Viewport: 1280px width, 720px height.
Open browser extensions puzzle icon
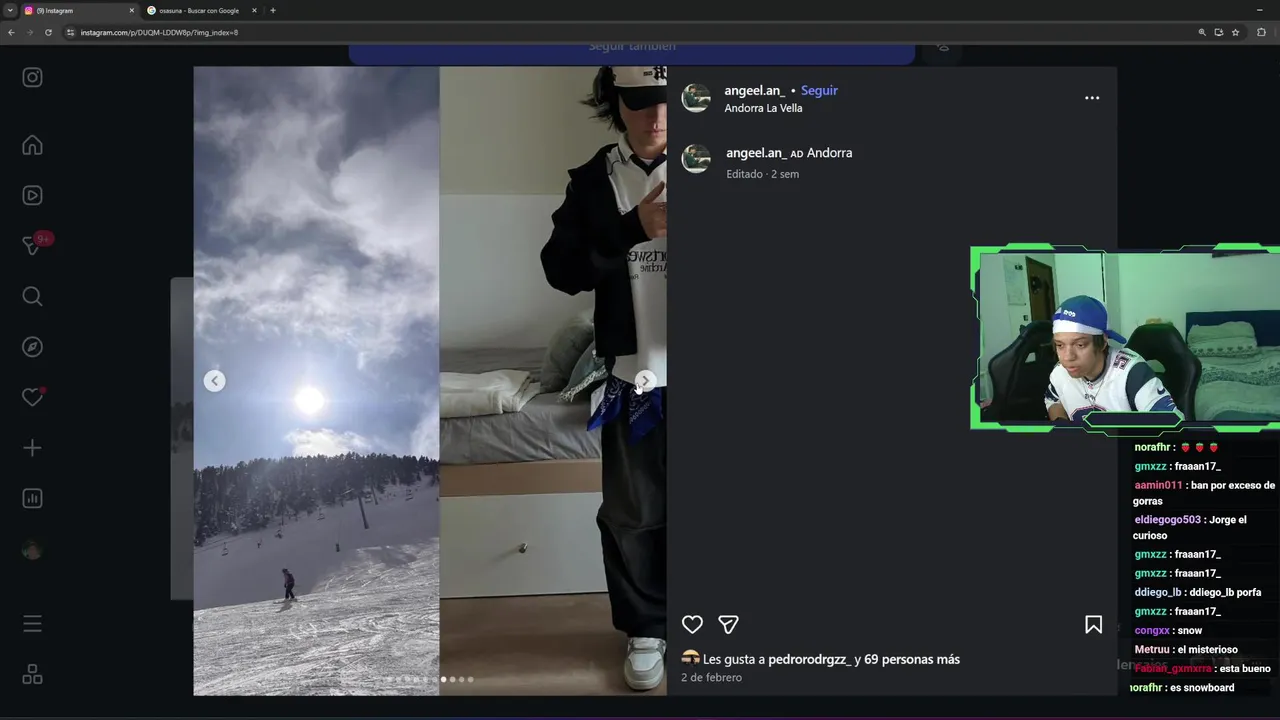click(x=1262, y=32)
